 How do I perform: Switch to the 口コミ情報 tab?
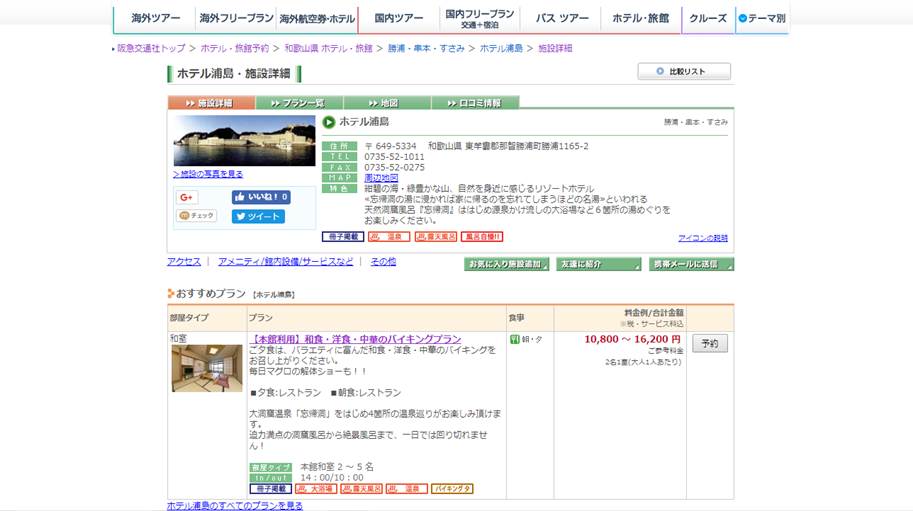pyautogui.click(x=475, y=103)
